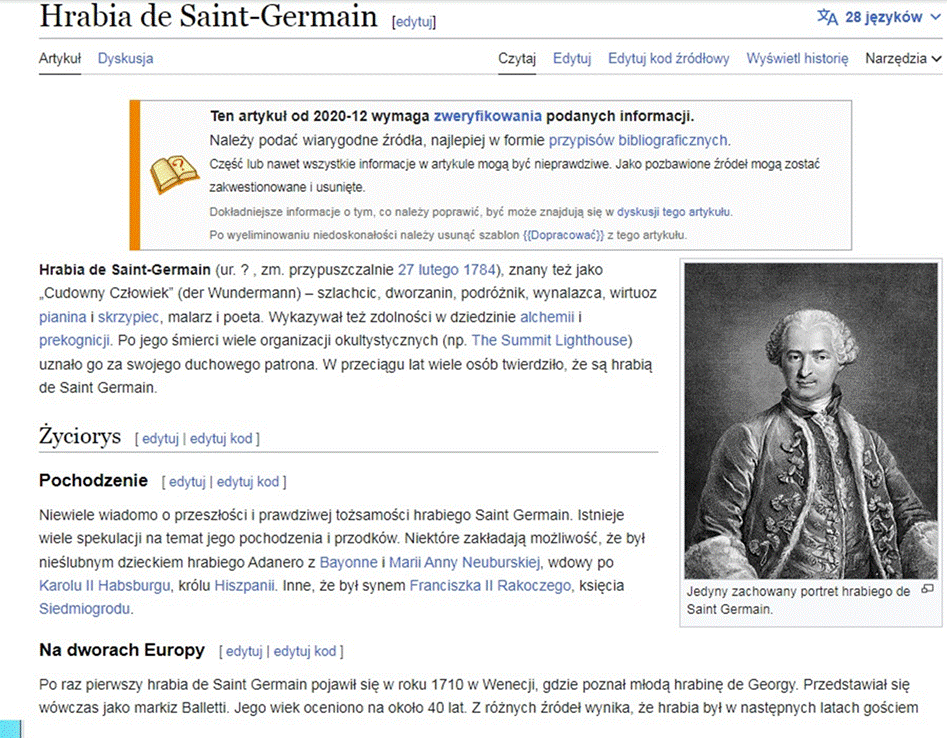Click the enlarge icon beside portrait caption

pos(928,589)
